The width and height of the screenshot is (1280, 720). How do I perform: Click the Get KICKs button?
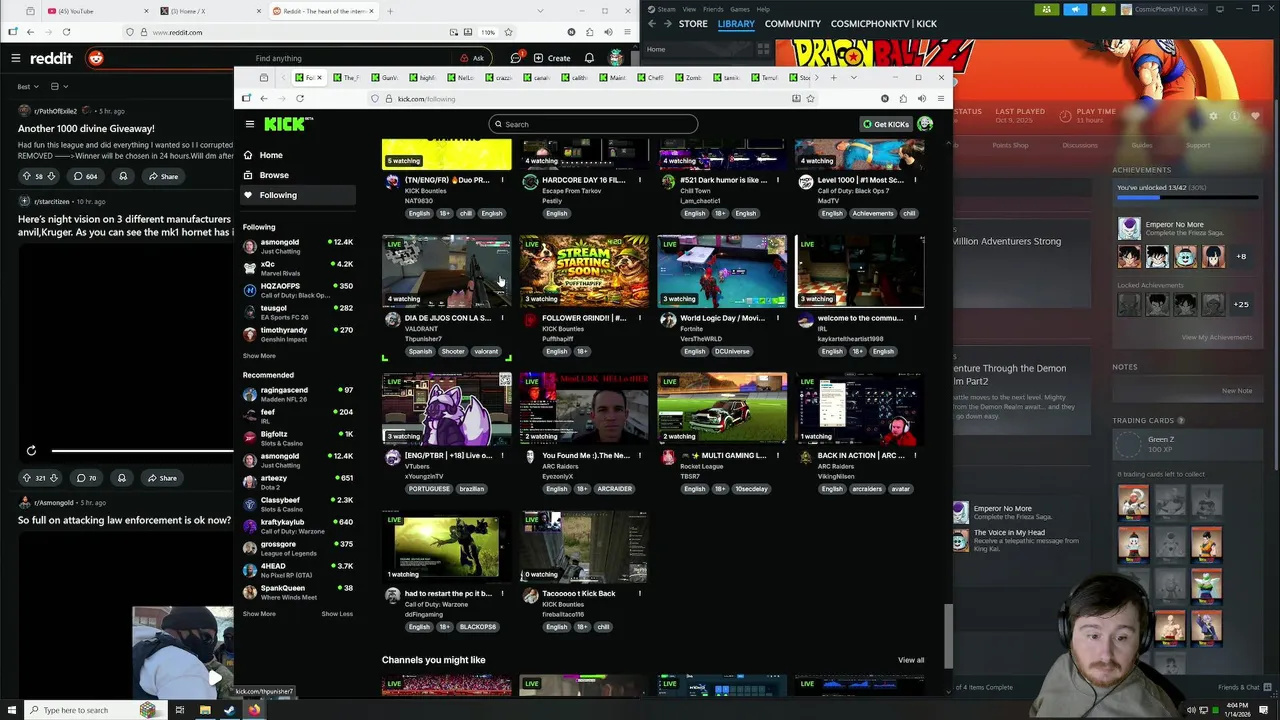886,124
